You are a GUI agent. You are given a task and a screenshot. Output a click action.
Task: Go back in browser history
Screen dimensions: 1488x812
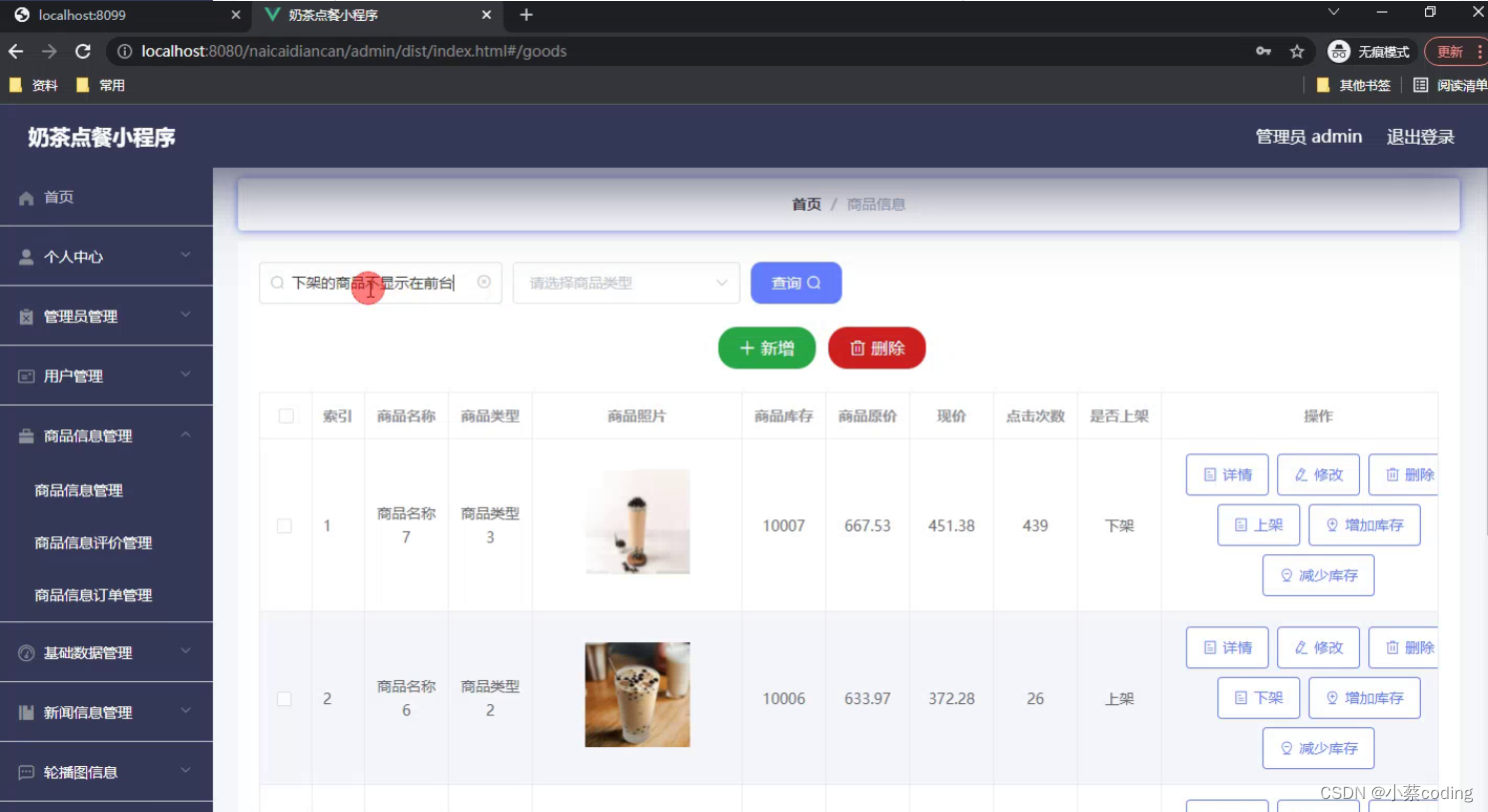16,51
